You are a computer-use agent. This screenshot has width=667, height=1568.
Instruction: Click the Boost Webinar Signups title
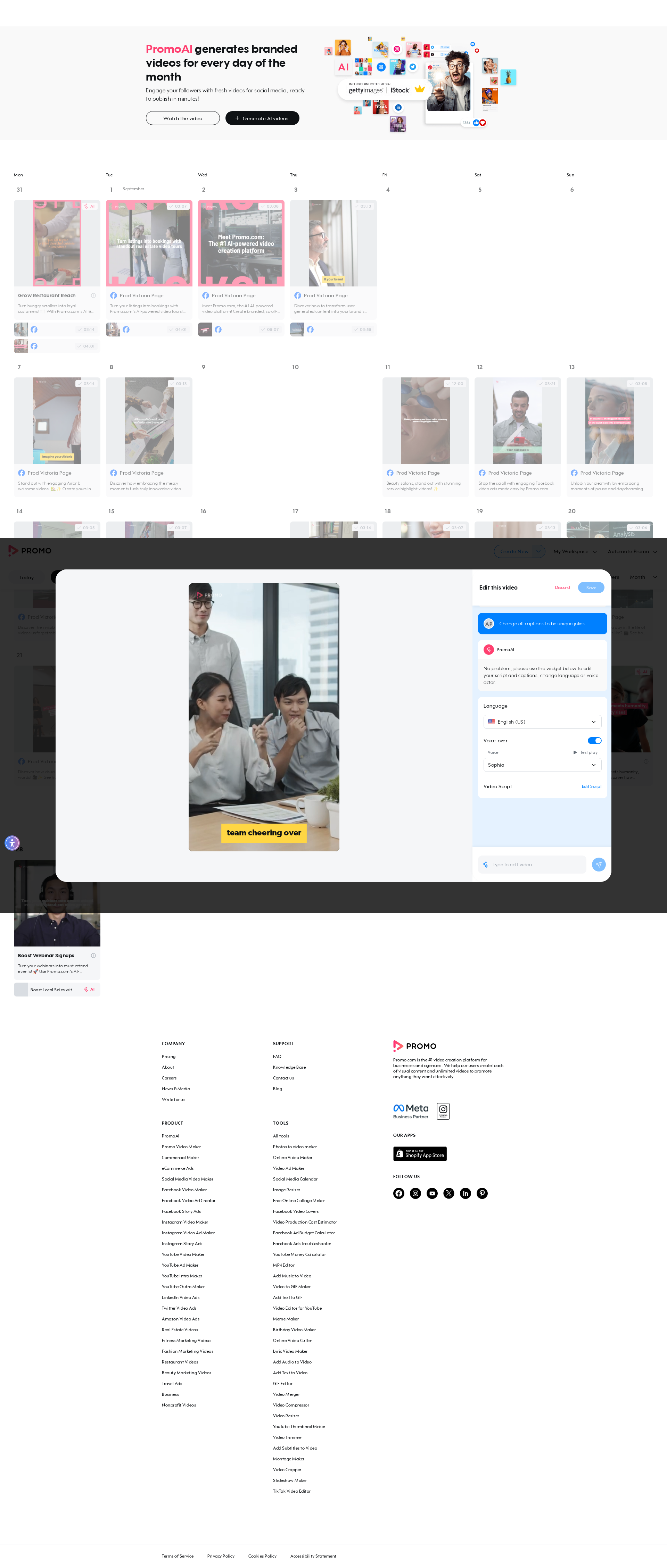click(46, 956)
